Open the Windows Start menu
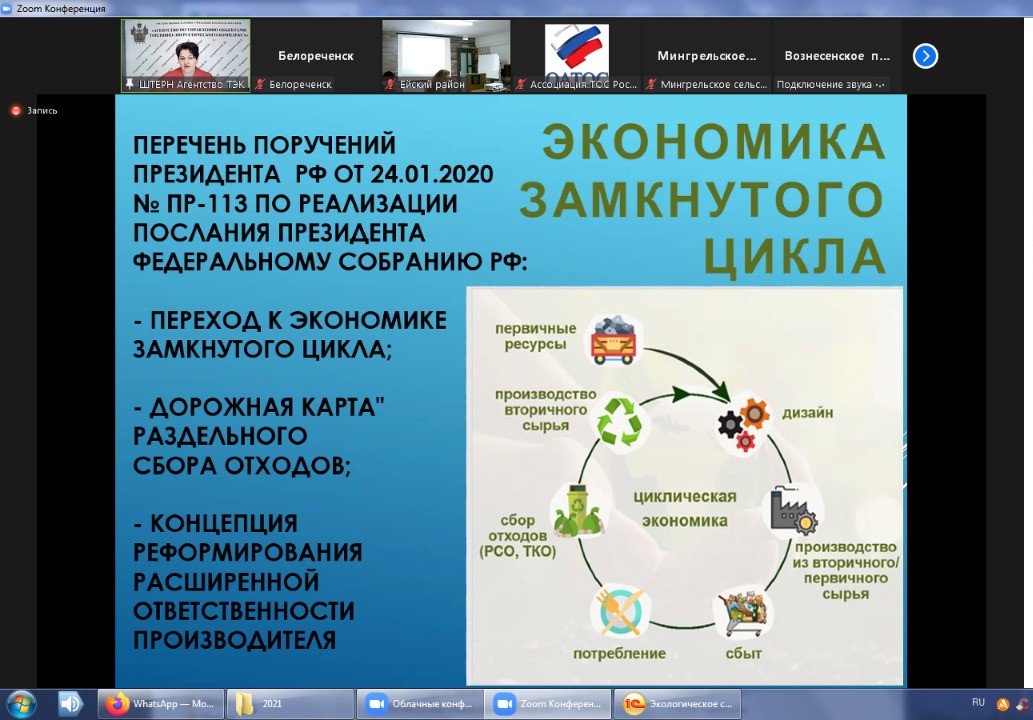 click(x=21, y=703)
